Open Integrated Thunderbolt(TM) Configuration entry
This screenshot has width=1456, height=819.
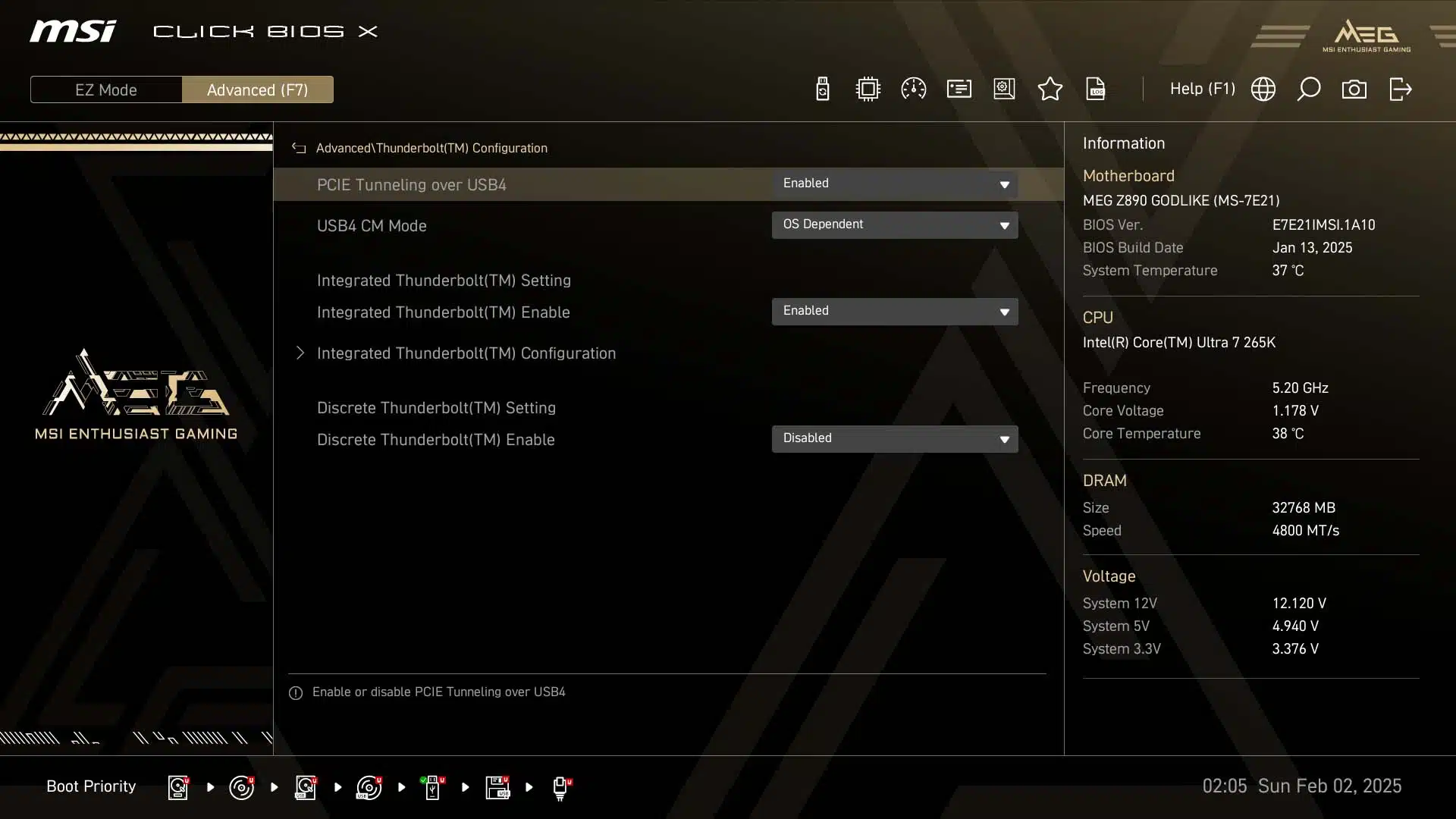[x=466, y=353]
